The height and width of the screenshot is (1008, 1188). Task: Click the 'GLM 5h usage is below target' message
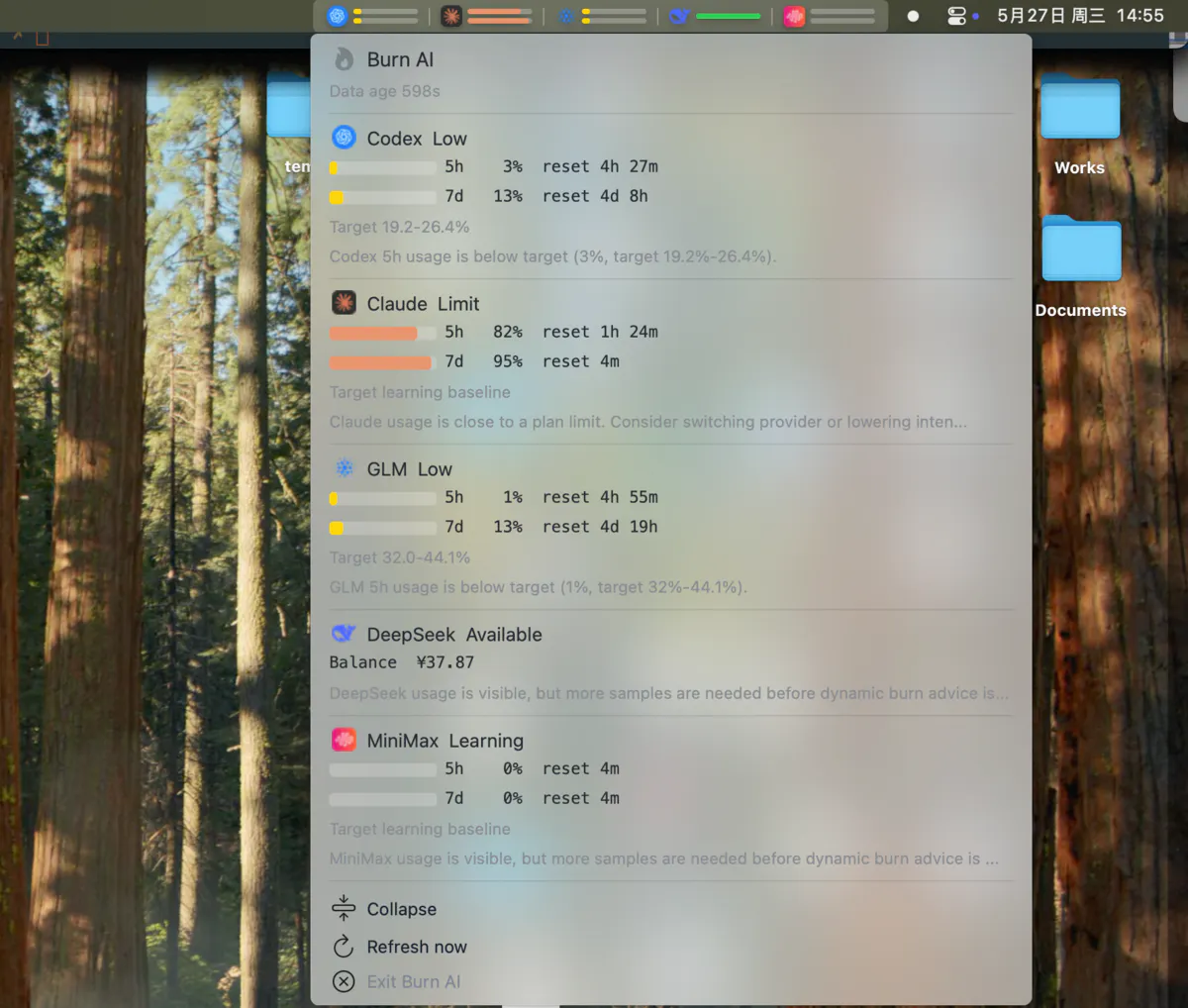click(538, 587)
